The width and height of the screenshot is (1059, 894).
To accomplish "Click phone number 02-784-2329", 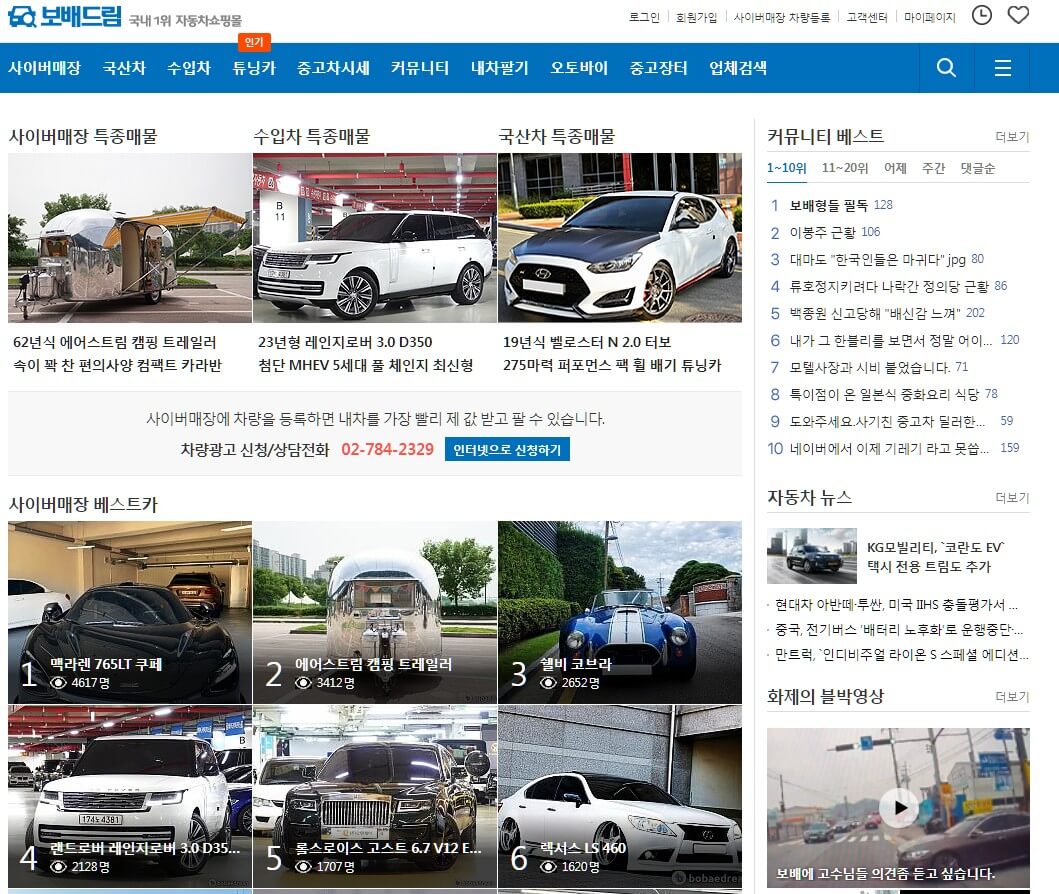I will [x=388, y=450].
